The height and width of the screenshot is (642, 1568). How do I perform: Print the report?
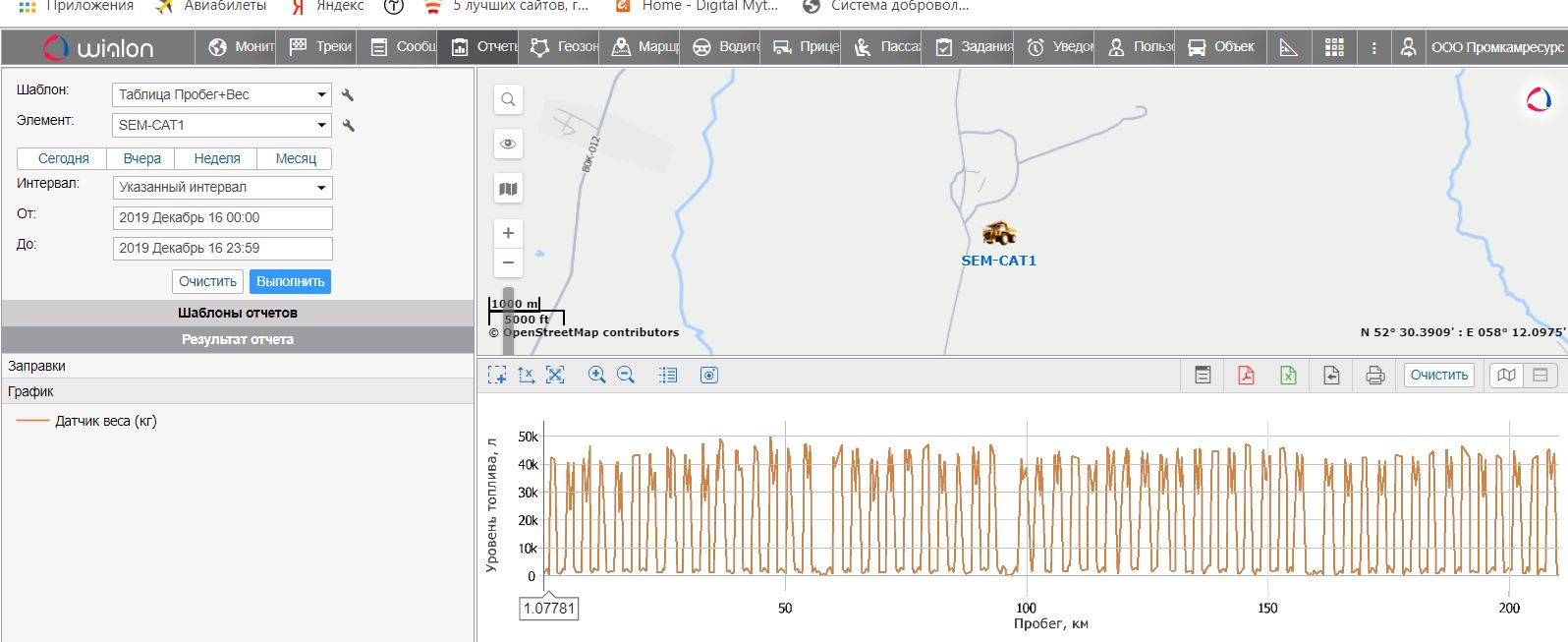pyautogui.click(x=1374, y=375)
